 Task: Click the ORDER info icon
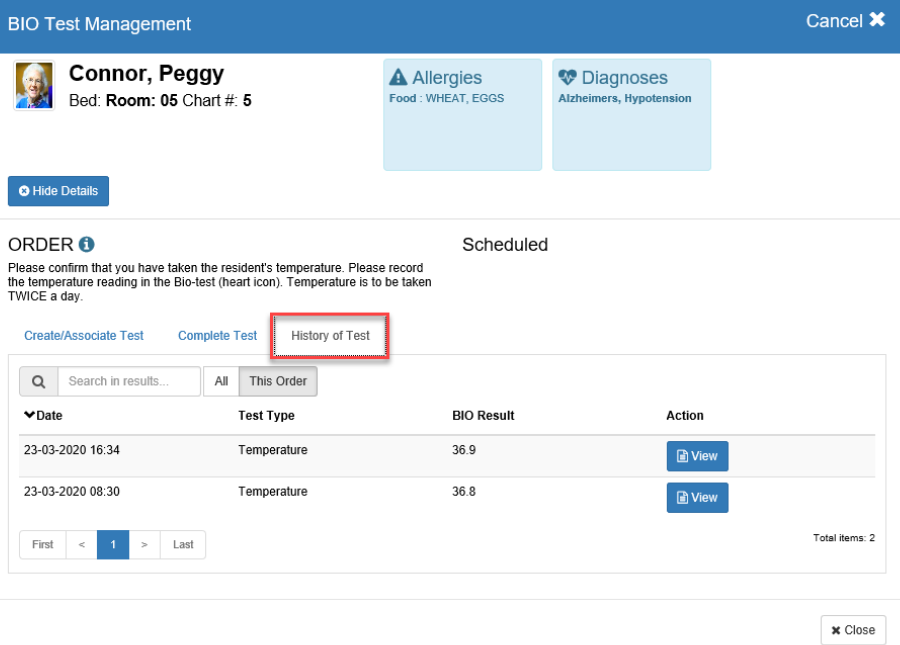87,245
